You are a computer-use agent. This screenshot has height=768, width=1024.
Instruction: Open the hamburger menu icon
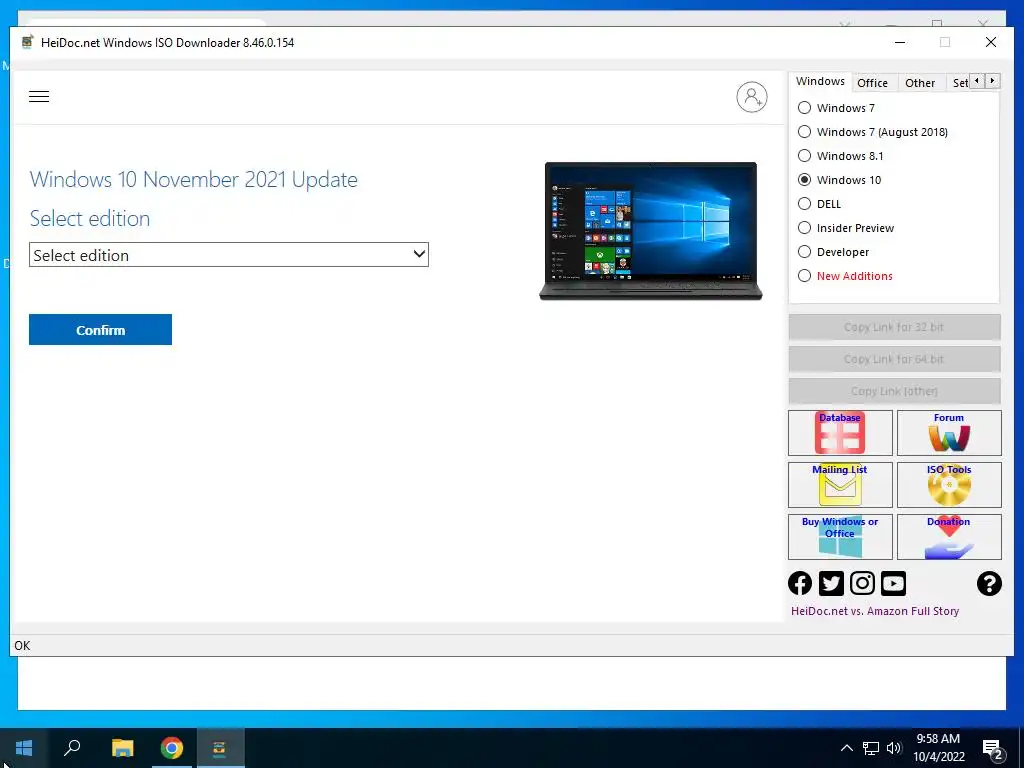(x=39, y=97)
